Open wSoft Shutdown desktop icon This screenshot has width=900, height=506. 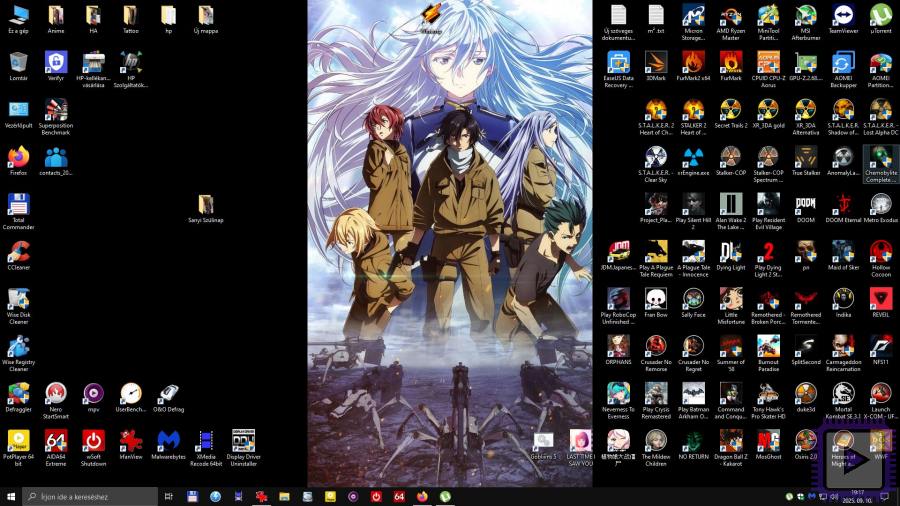(x=93, y=449)
